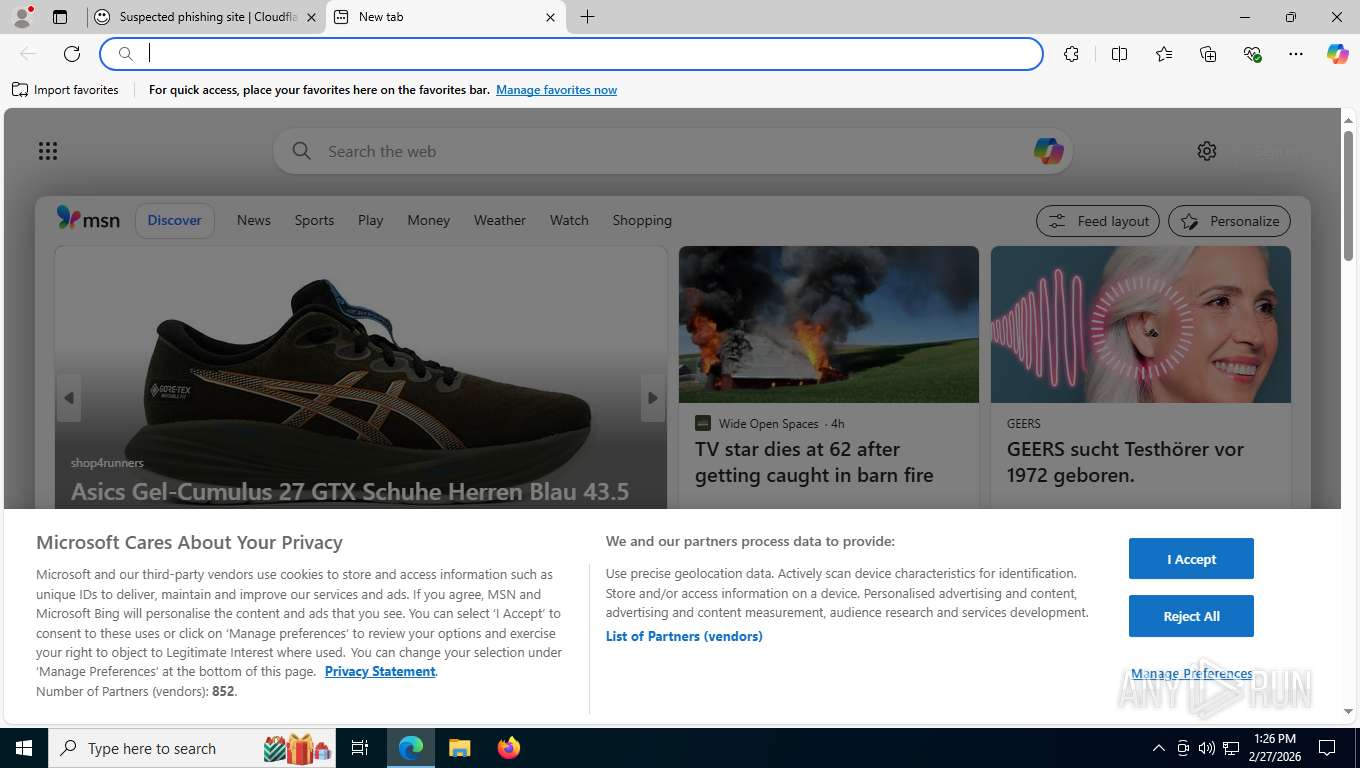Switch to Suspected phishing site tab

click(206, 17)
